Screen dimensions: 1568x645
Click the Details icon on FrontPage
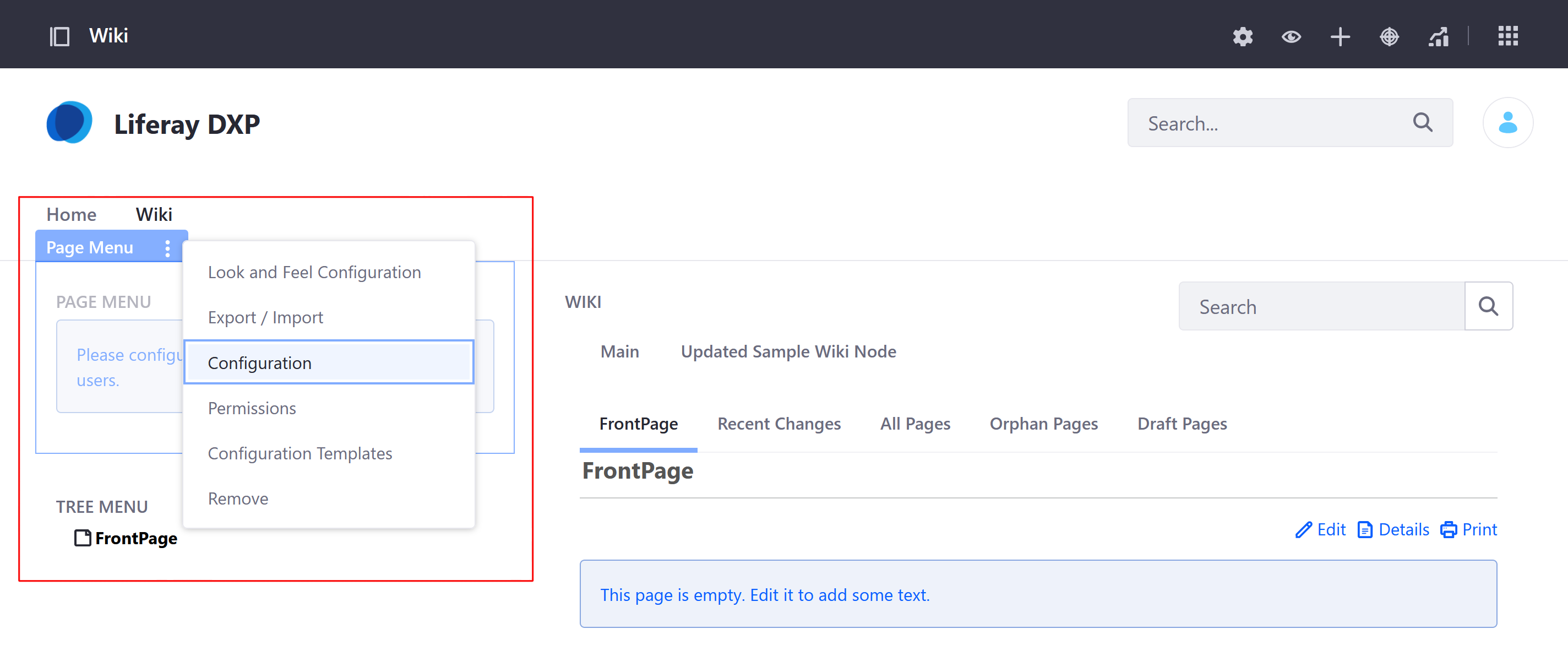click(x=1364, y=530)
